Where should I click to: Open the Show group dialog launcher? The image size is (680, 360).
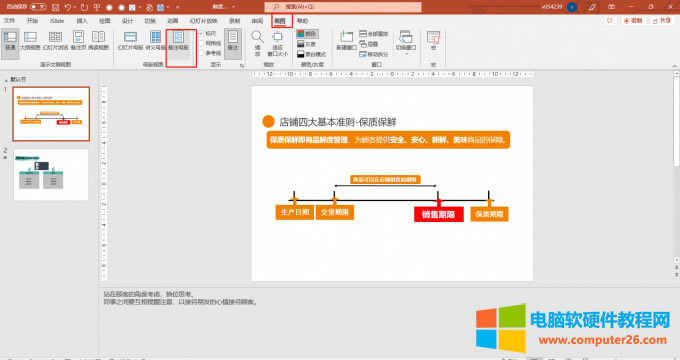pyautogui.click(x=242, y=65)
